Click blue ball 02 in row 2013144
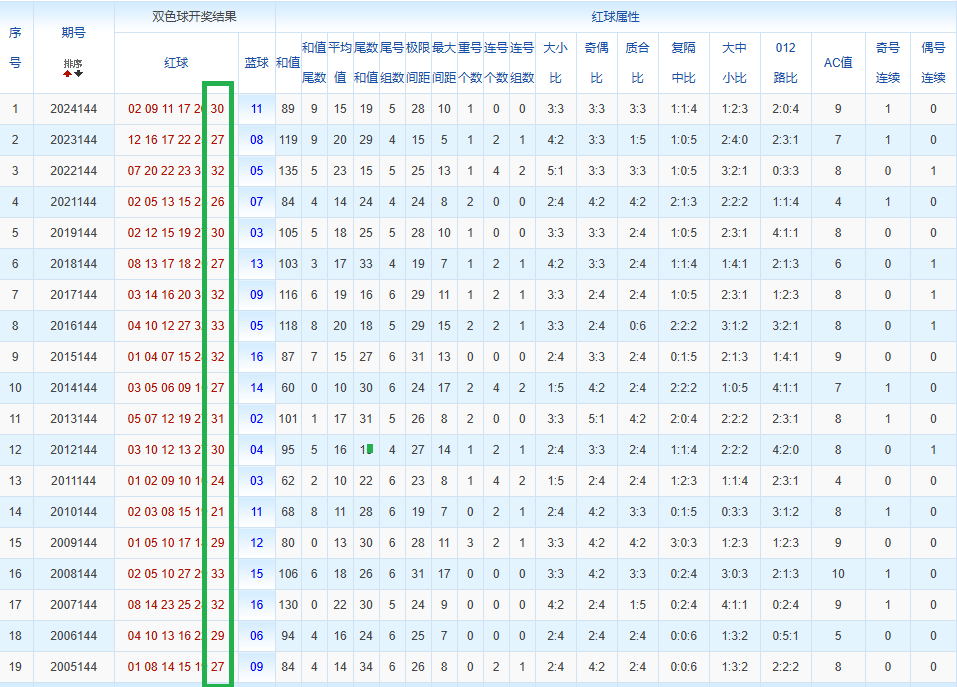This screenshot has width=957, height=687. pyautogui.click(x=256, y=419)
